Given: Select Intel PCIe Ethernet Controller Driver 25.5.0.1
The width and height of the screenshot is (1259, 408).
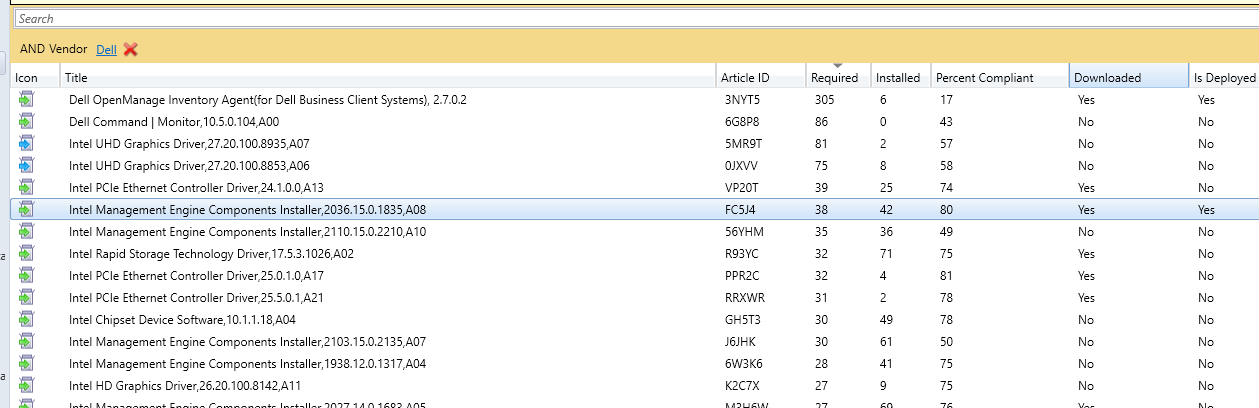Looking at the screenshot, I should pos(196,298).
